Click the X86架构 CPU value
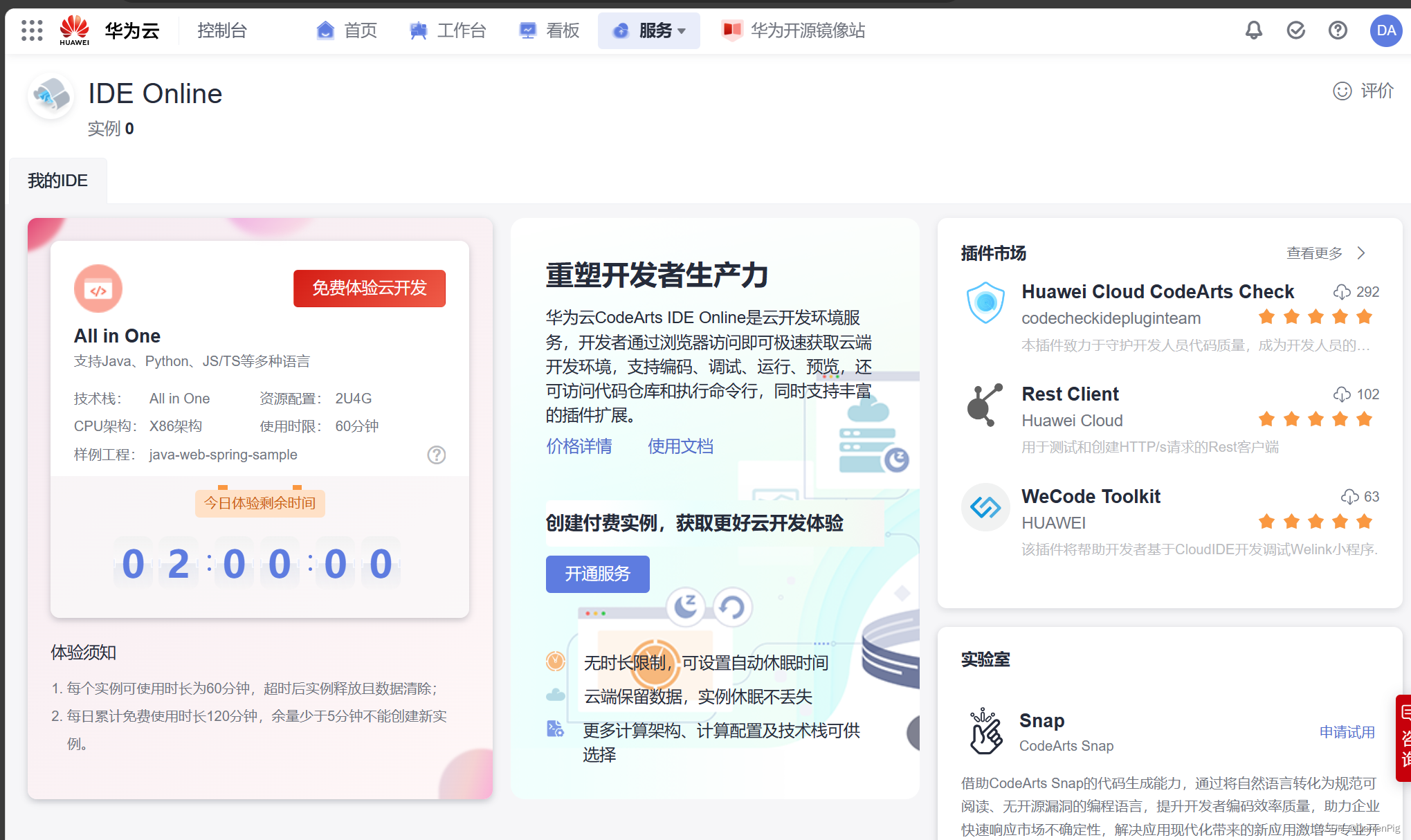1411x840 pixels. [176, 426]
